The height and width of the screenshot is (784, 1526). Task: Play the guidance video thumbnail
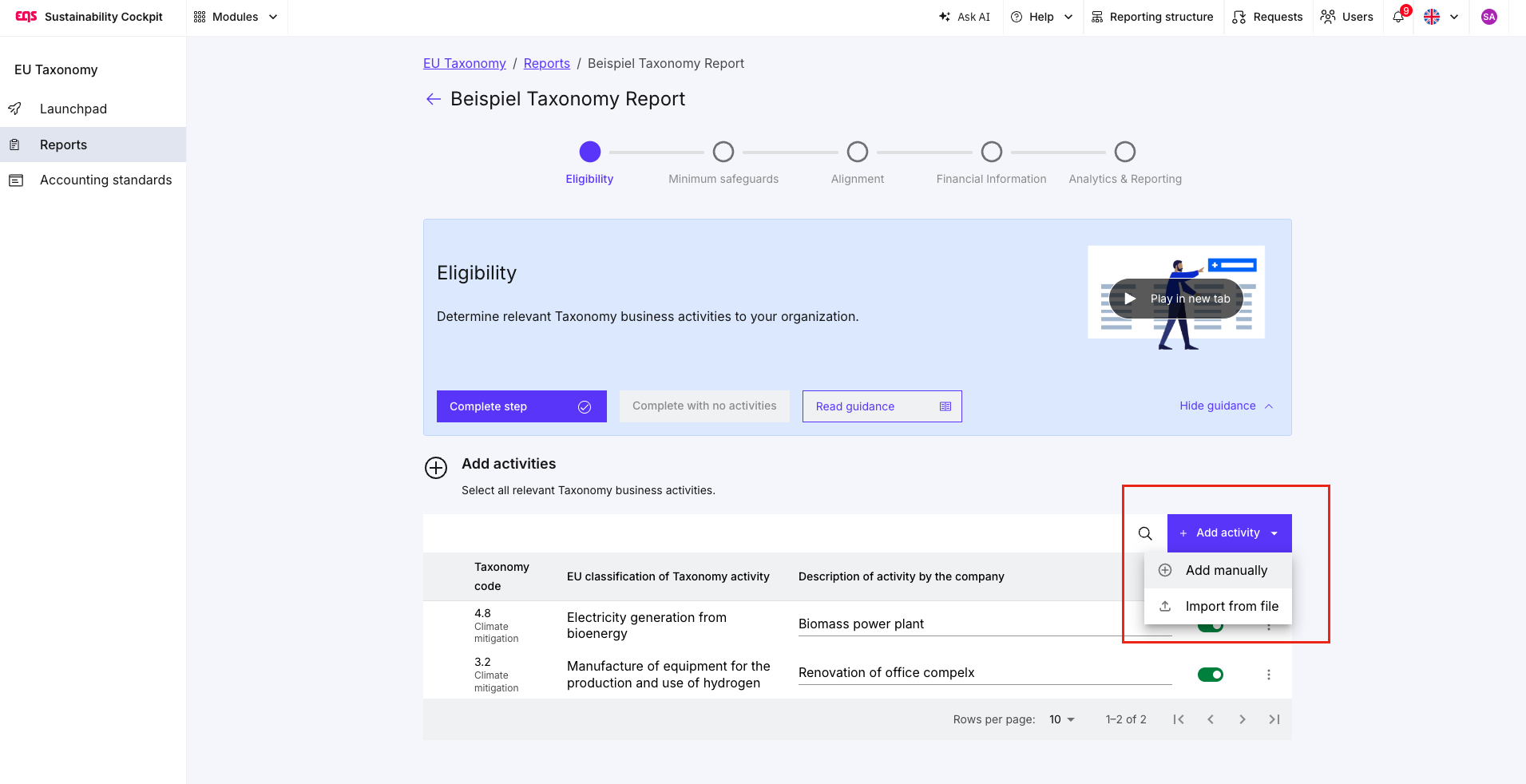click(x=1175, y=299)
